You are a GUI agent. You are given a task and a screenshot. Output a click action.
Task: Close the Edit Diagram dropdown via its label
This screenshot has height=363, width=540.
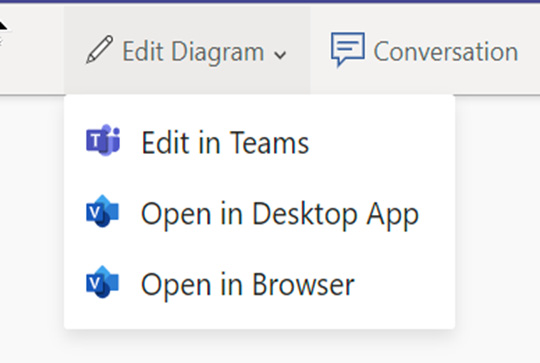coord(193,52)
